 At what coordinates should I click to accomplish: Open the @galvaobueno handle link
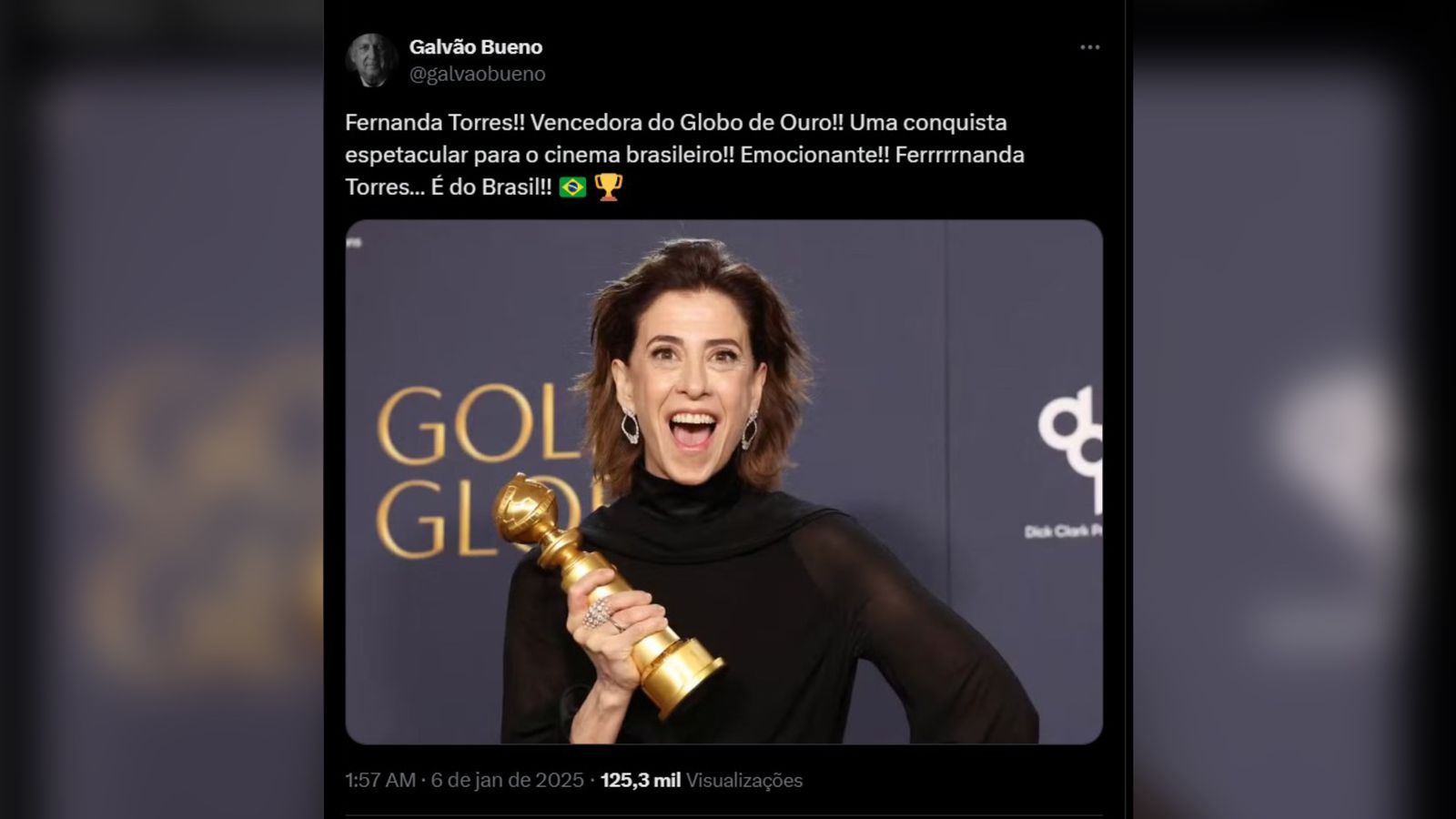pyautogui.click(x=478, y=74)
